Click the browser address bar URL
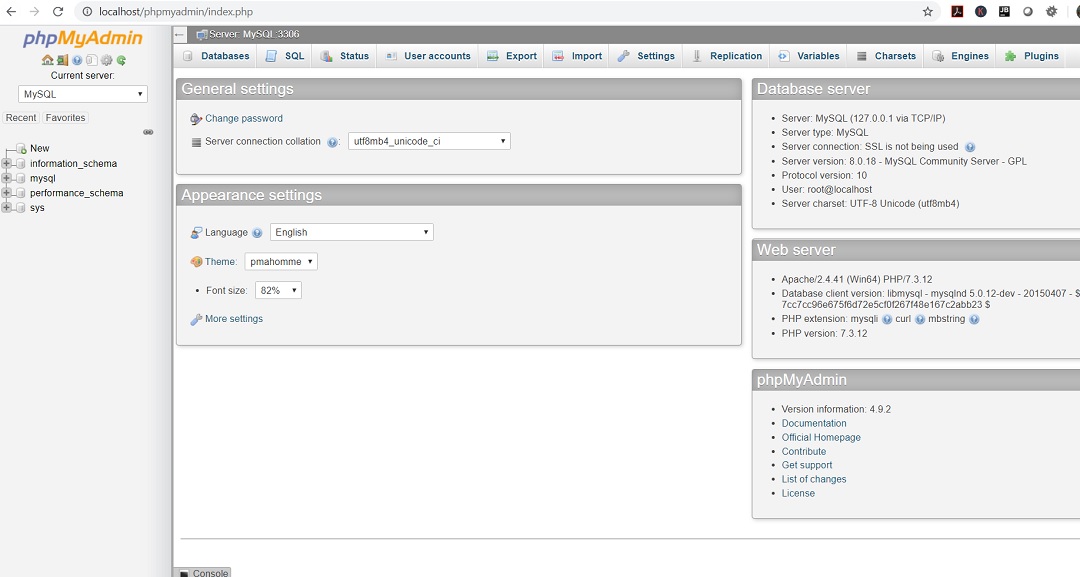 176,12
